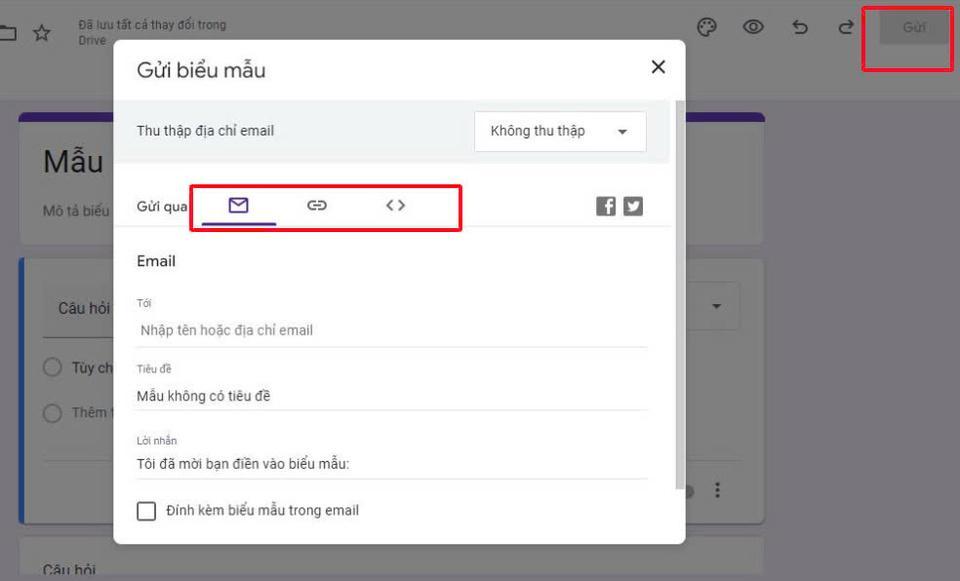Switch to the send via link tab

click(317, 205)
